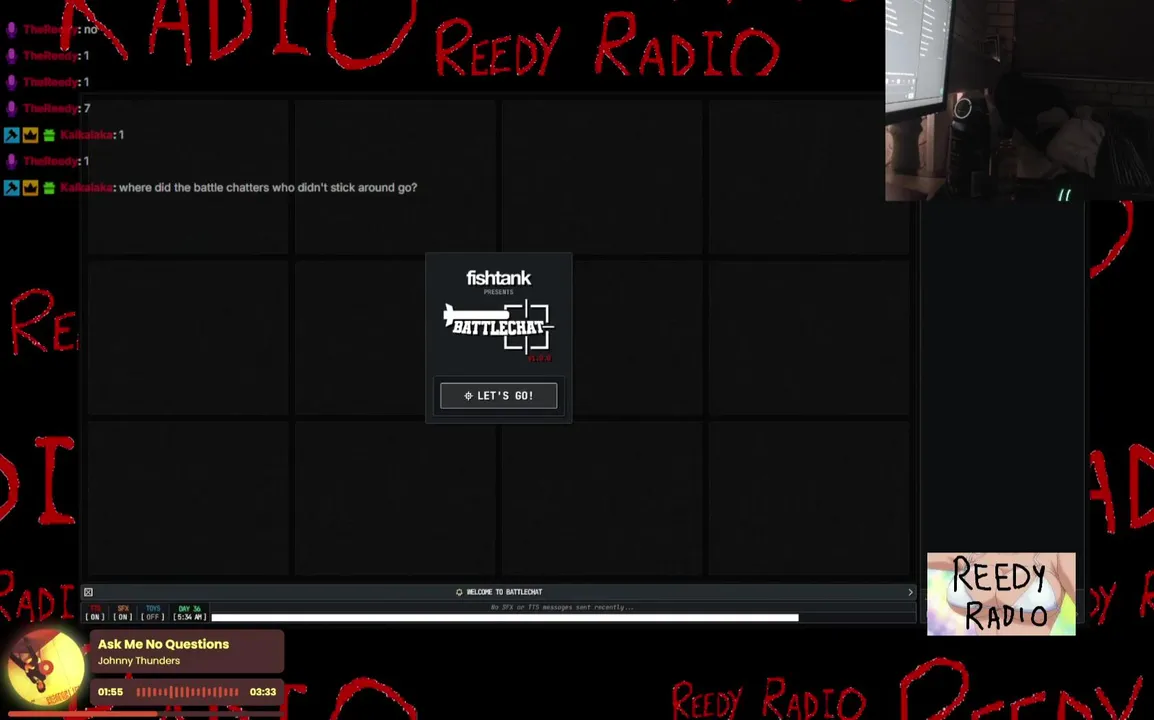The height and width of the screenshot is (720, 1154).
Task: Click the microphone badge beside 'TheReedy: no'
Action: click(x=12, y=29)
